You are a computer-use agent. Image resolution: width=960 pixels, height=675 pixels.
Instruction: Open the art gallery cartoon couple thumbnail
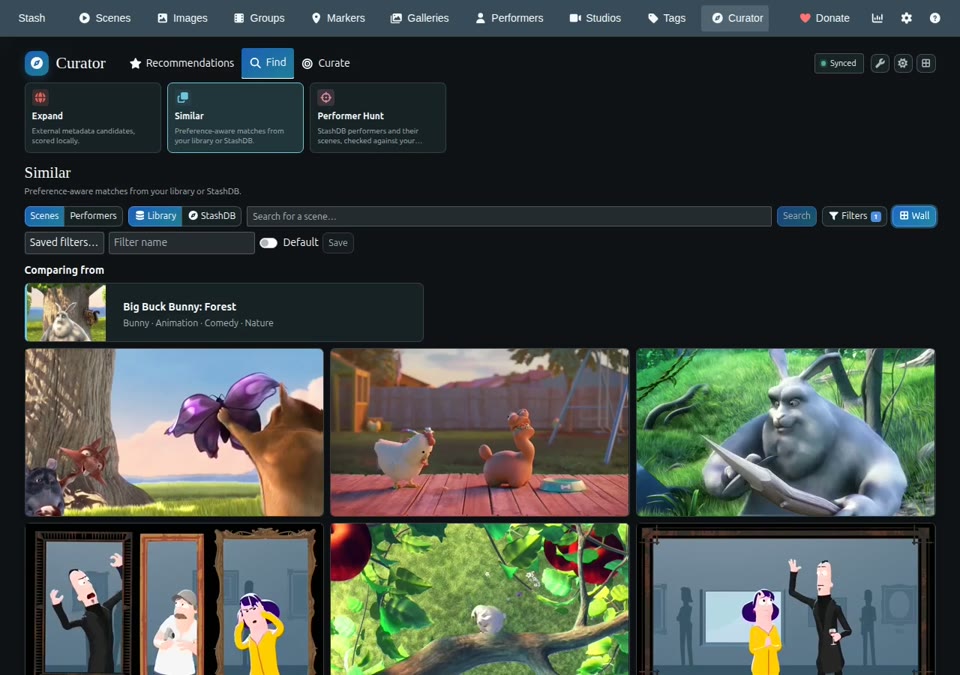pos(786,599)
